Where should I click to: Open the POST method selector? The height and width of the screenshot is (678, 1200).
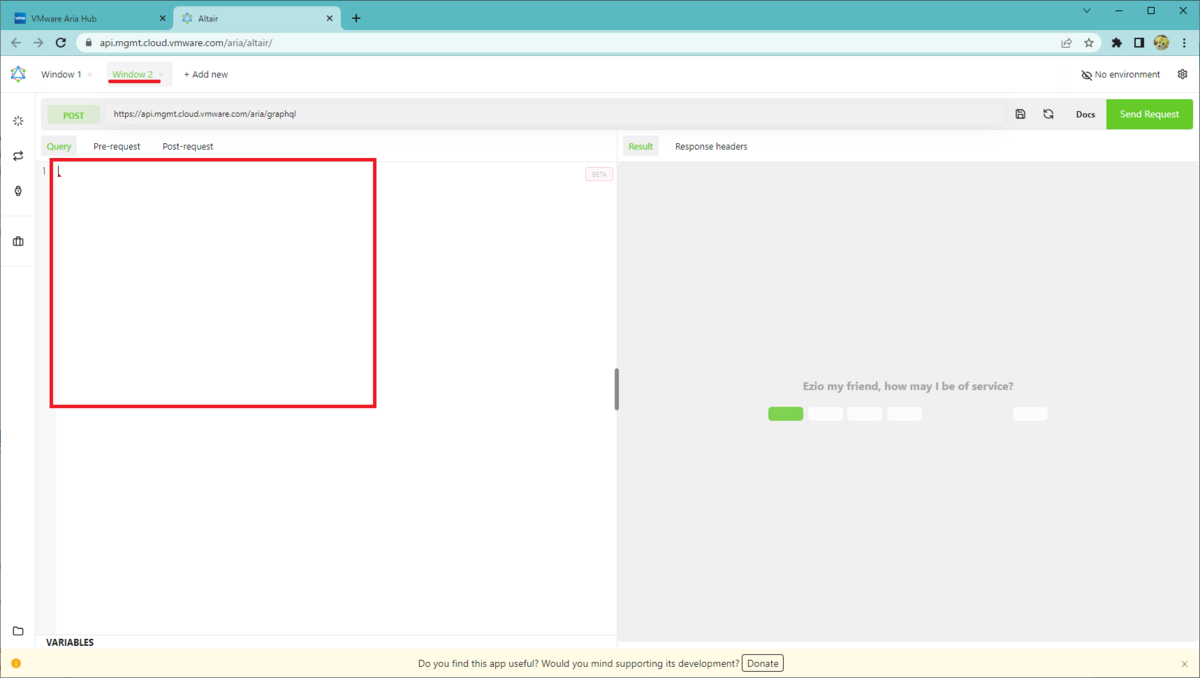point(74,115)
